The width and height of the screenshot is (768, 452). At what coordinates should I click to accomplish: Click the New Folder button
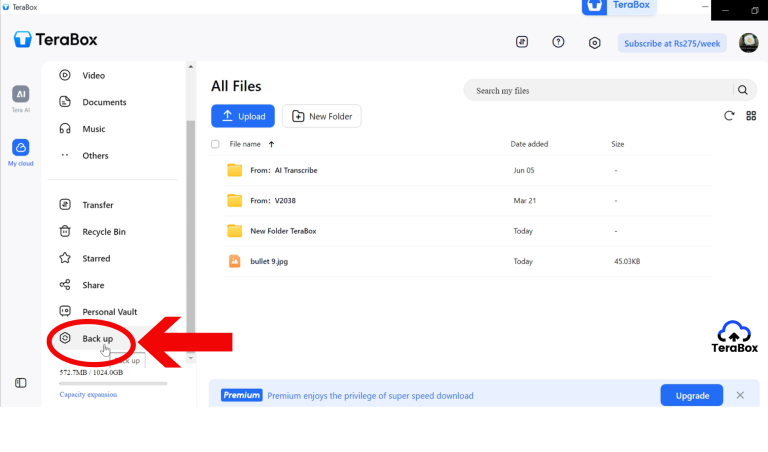(322, 116)
